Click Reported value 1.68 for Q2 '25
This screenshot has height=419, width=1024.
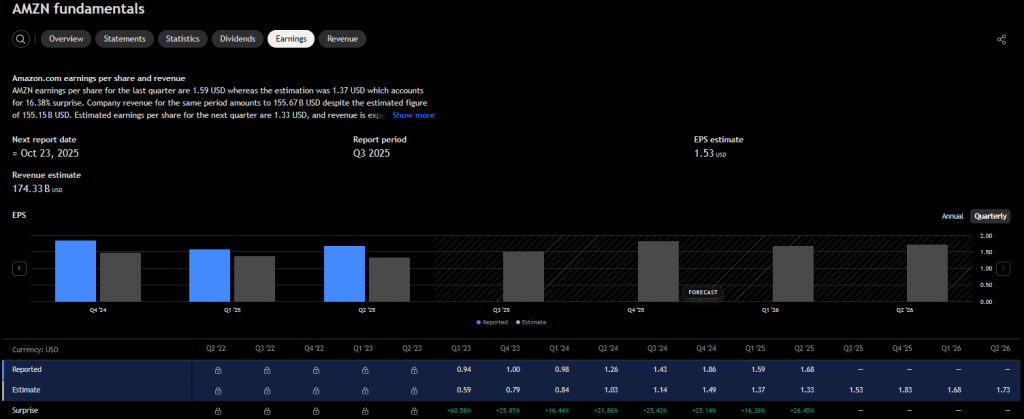click(807, 370)
